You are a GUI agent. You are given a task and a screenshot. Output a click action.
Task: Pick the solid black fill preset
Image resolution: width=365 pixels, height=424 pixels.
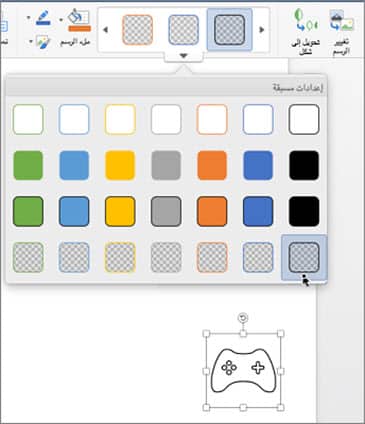coord(304,165)
